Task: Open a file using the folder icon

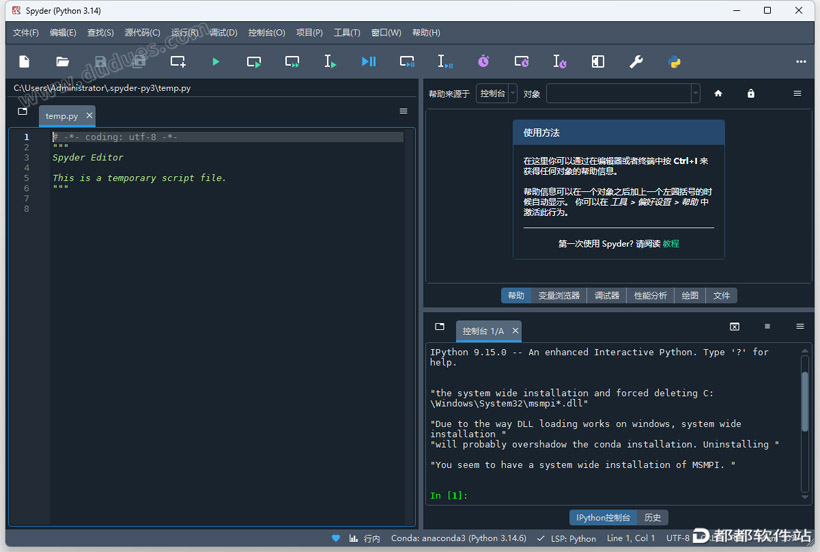Action: tap(62, 62)
